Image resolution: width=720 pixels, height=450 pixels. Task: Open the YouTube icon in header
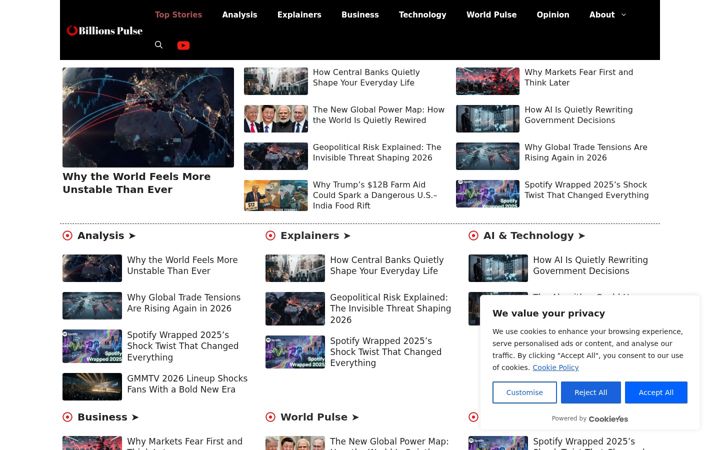(183, 45)
